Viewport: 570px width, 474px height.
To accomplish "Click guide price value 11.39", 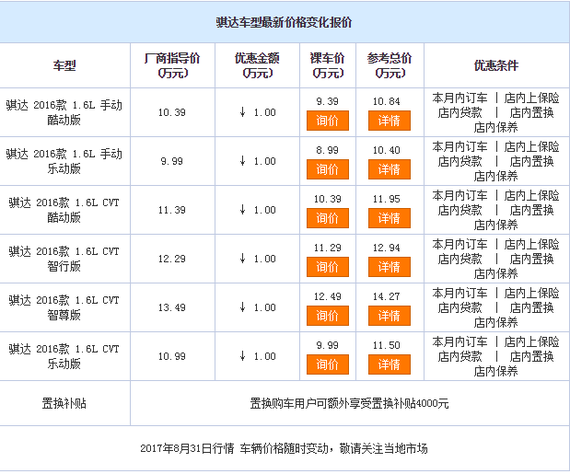I will tap(172, 210).
